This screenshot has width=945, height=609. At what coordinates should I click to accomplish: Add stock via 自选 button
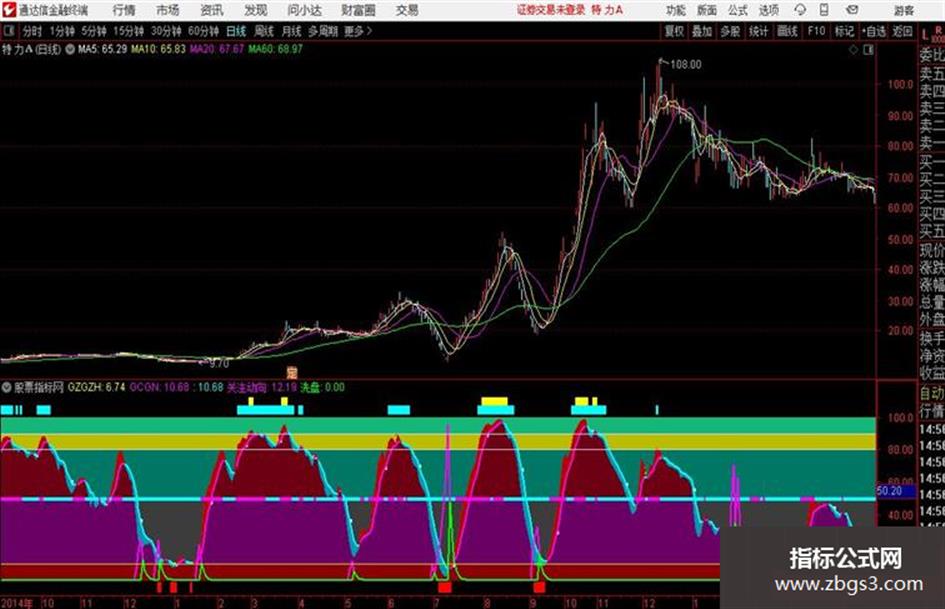pyautogui.click(x=874, y=31)
